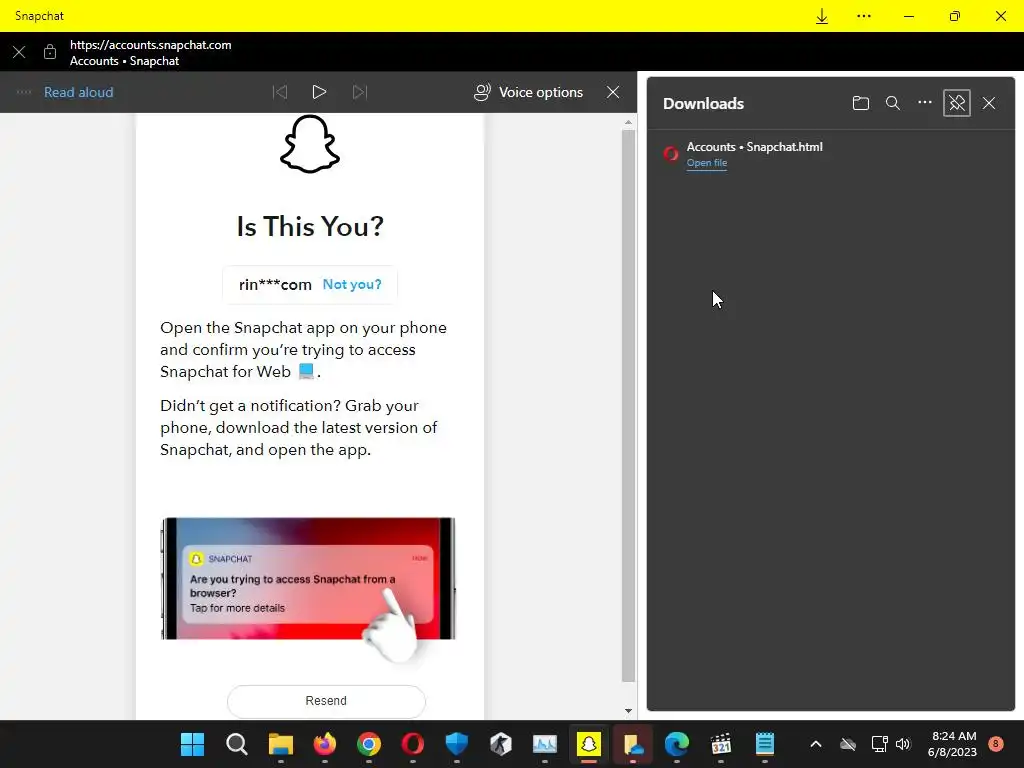Launch Firefox from the taskbar
The width and height of the screenshot is (1024, 768).
click(x=325, y=744)
